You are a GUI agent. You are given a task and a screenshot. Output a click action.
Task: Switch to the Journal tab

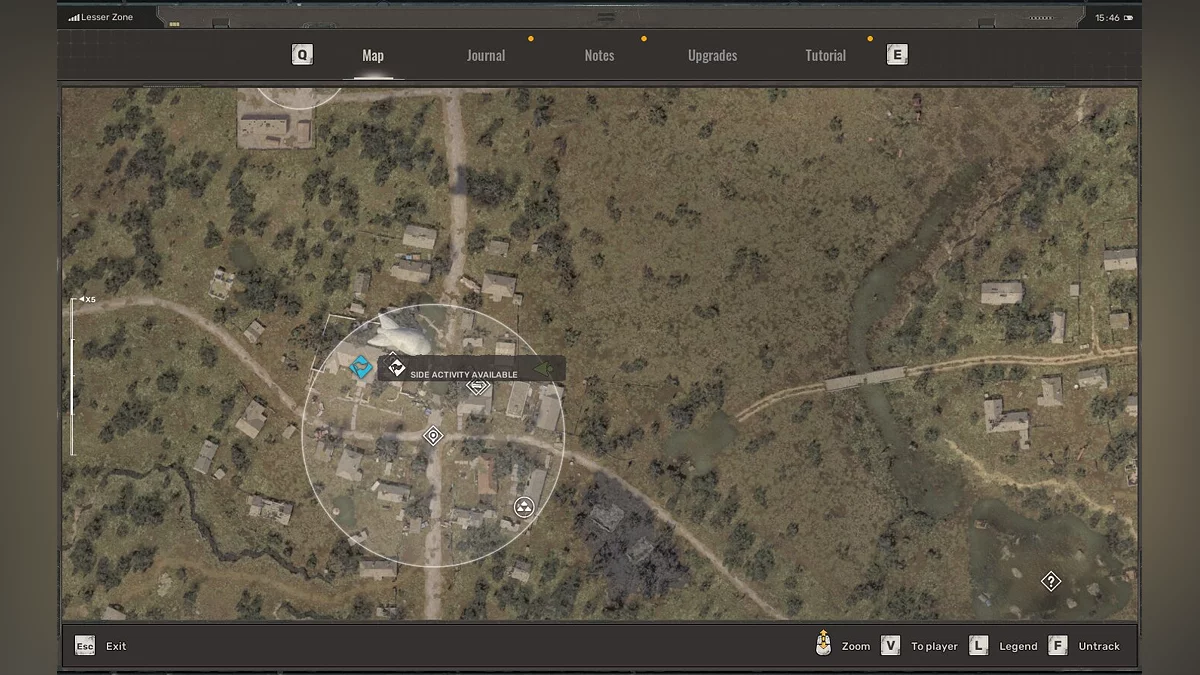[x=486, y=55]
